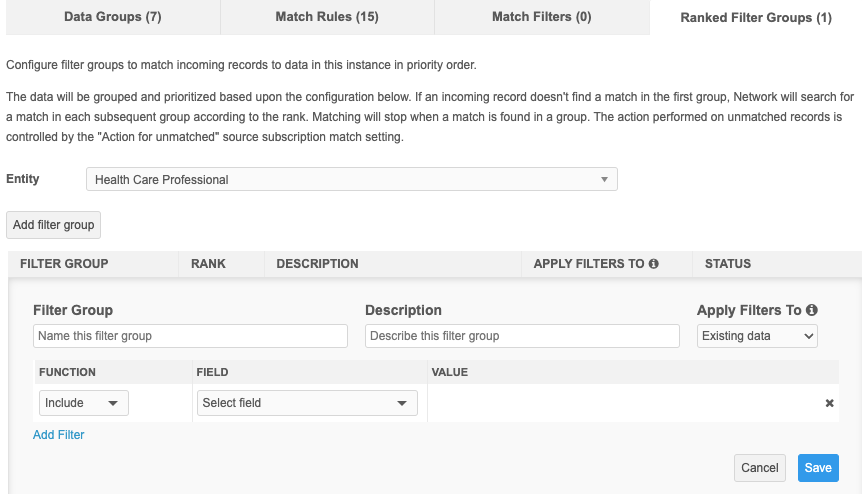Click the empty Value cell in the filter row
The width and height of the screenshot is (862, 494).
point(620,403)
